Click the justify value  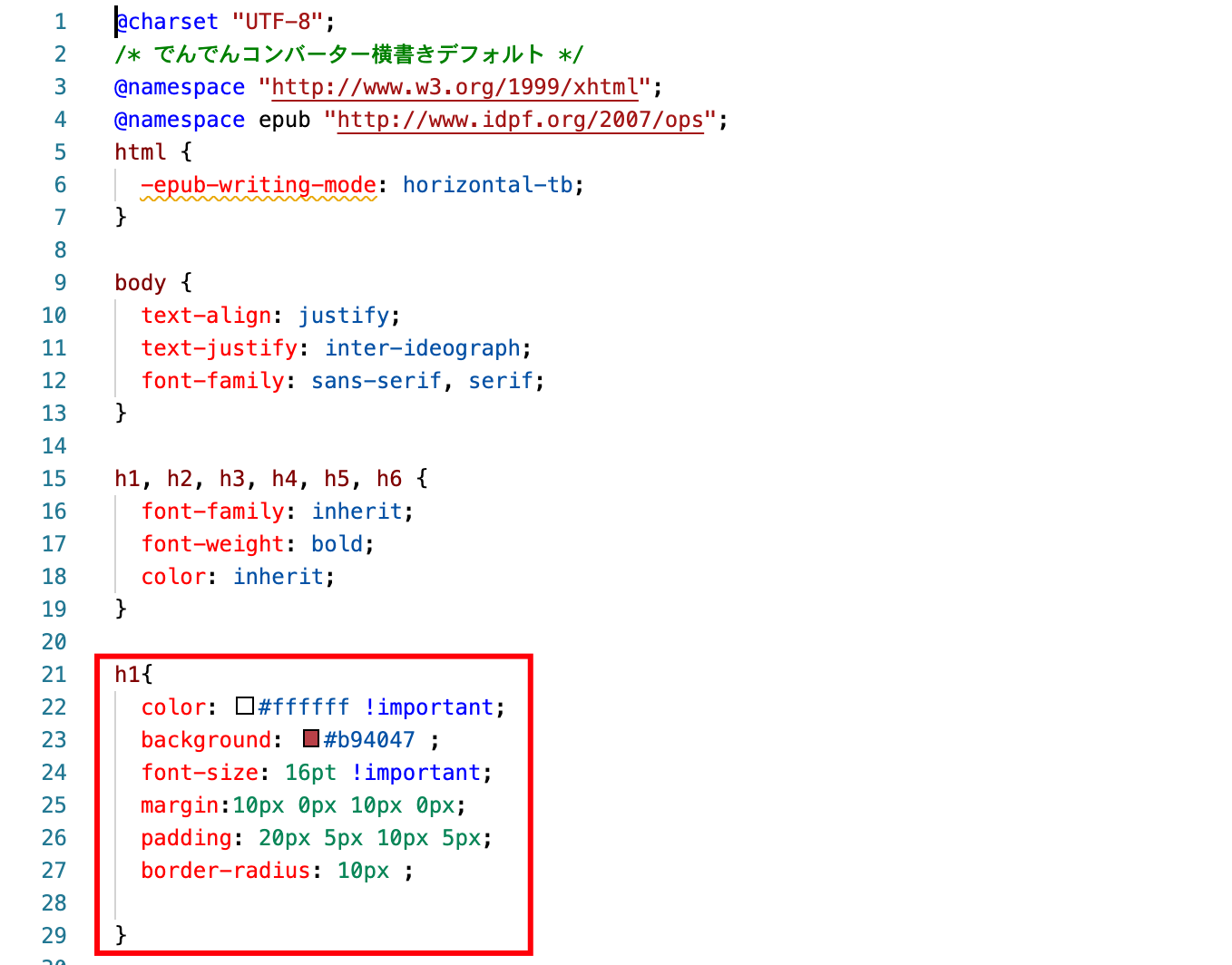(x=344, y=316)
